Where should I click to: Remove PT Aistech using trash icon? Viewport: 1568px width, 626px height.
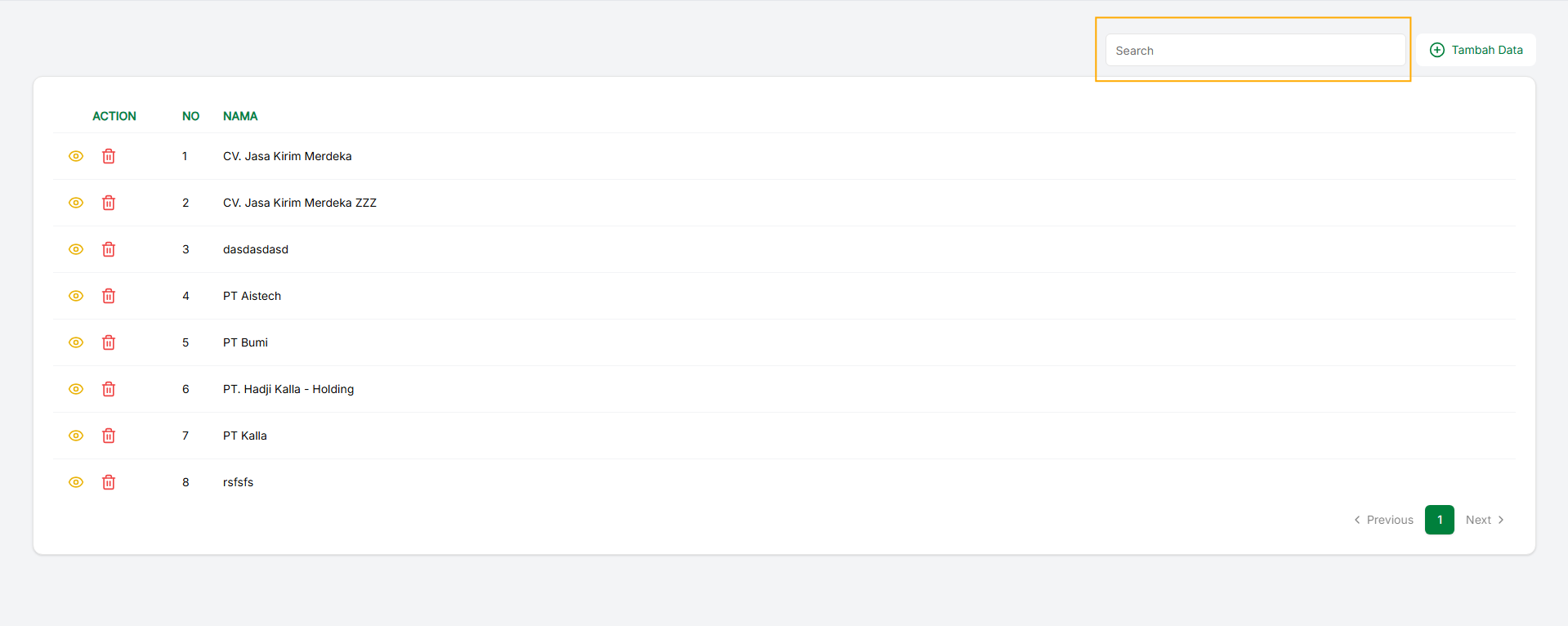click(109, 296)
